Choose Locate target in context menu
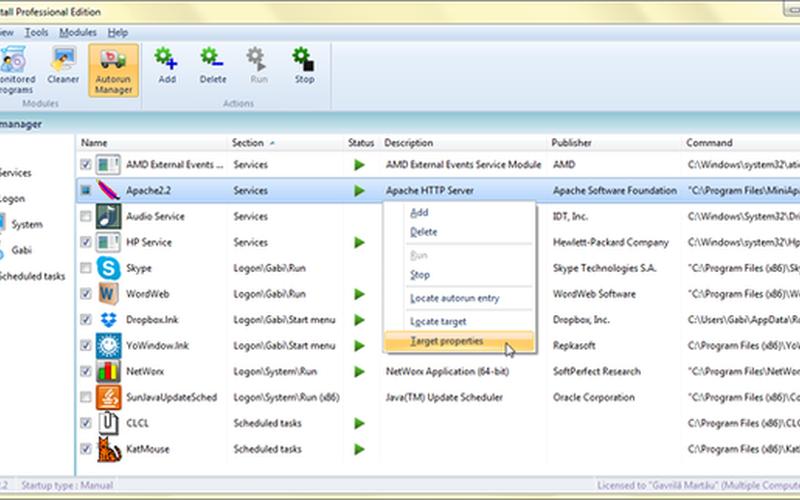 pos(459,322)
